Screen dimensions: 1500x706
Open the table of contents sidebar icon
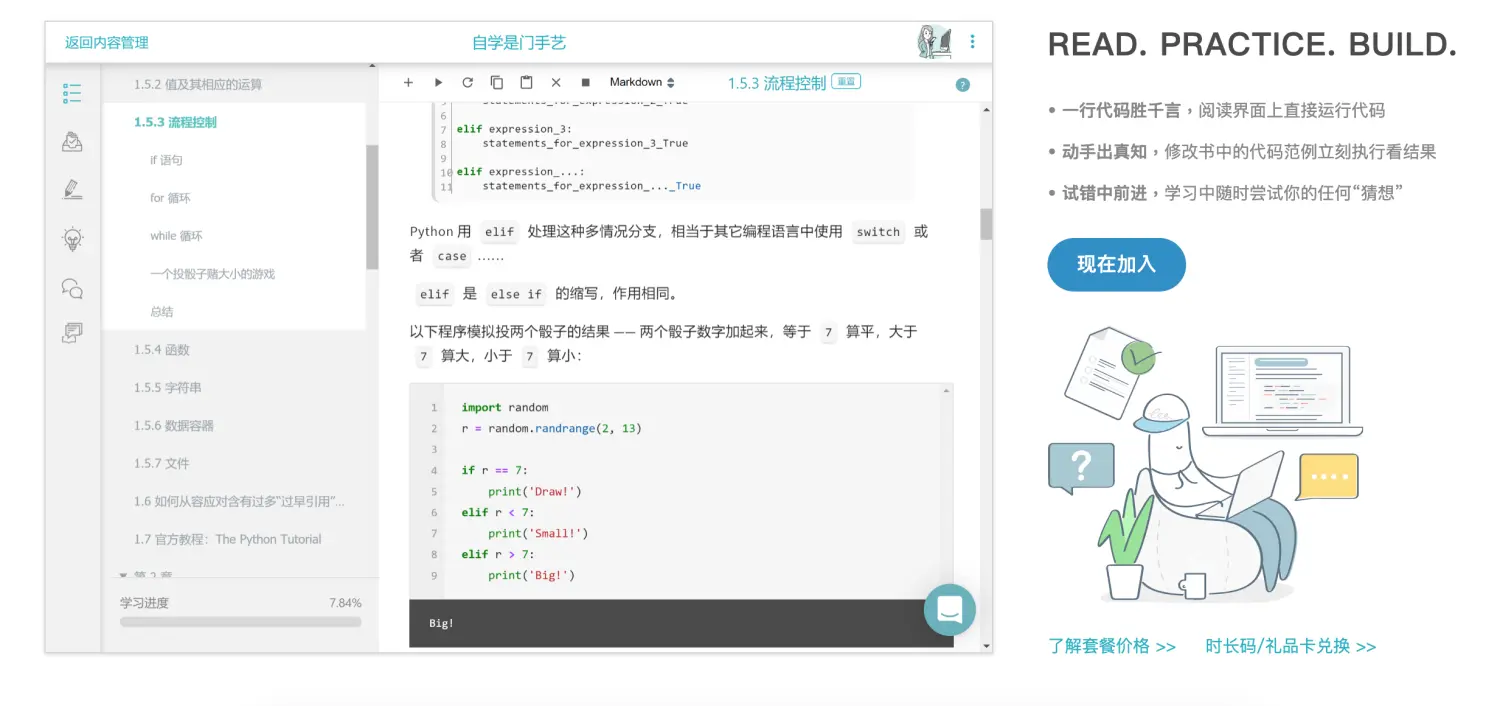[x=72, y=94]
